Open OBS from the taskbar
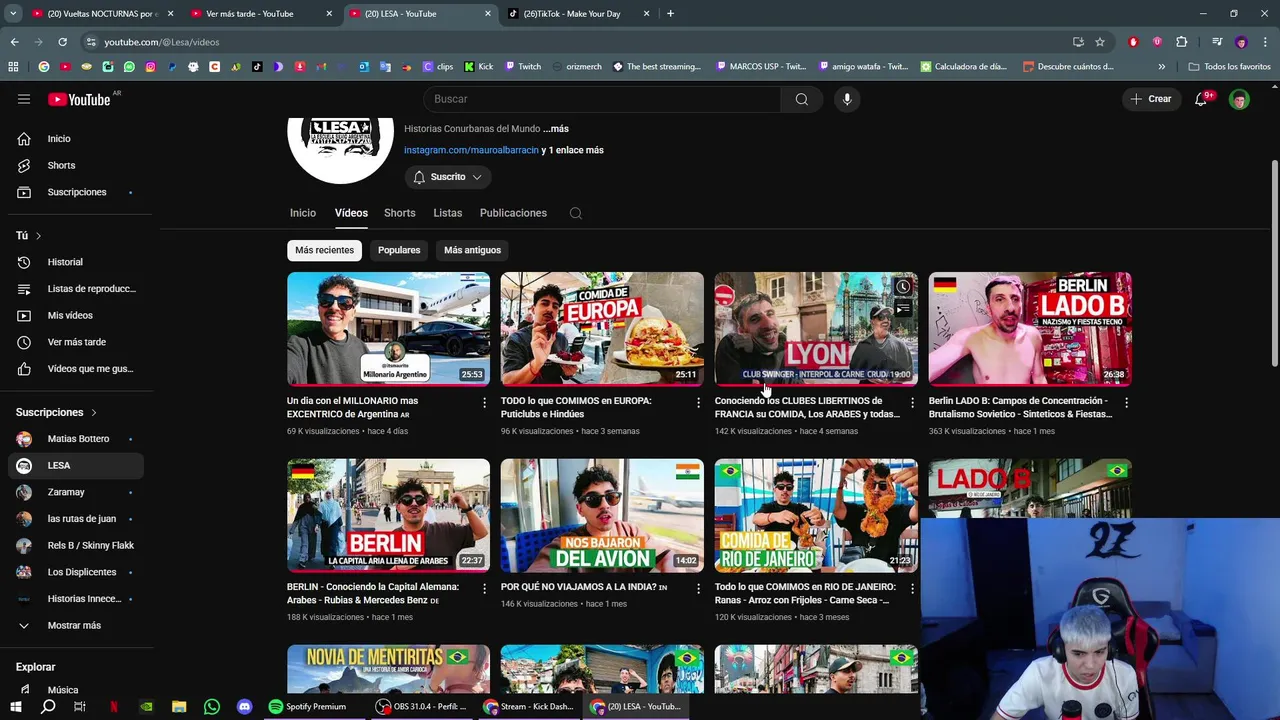 [421, 706]
